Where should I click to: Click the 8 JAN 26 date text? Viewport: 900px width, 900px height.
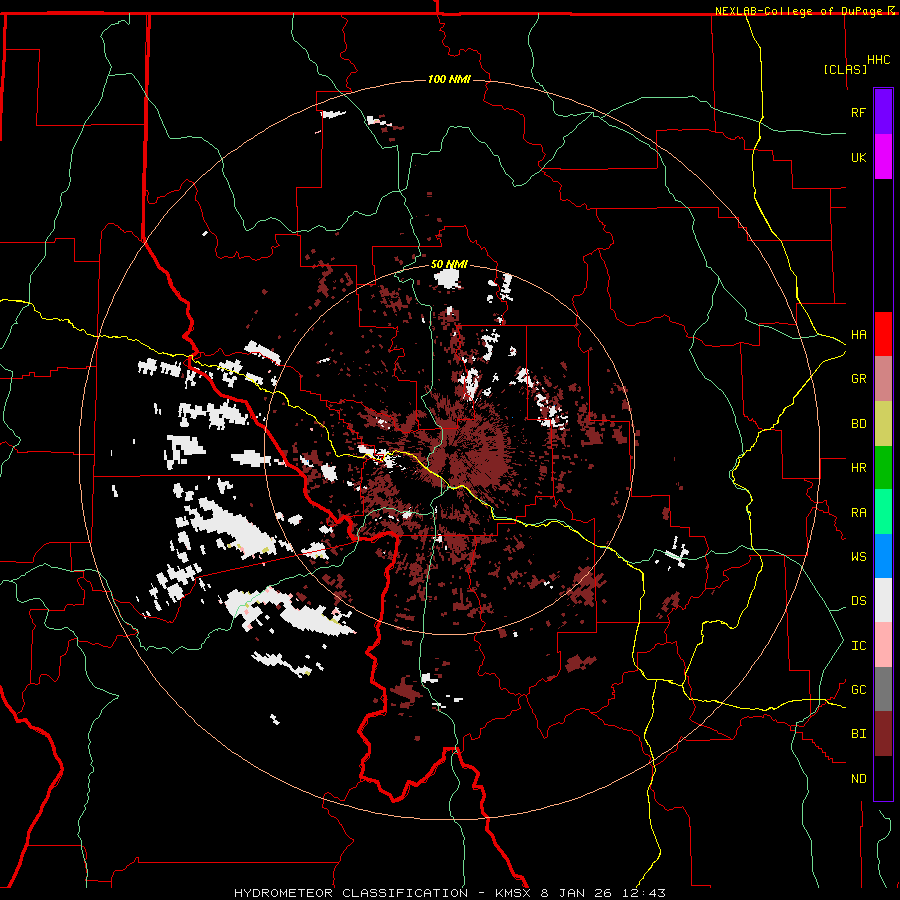point(577,893)
